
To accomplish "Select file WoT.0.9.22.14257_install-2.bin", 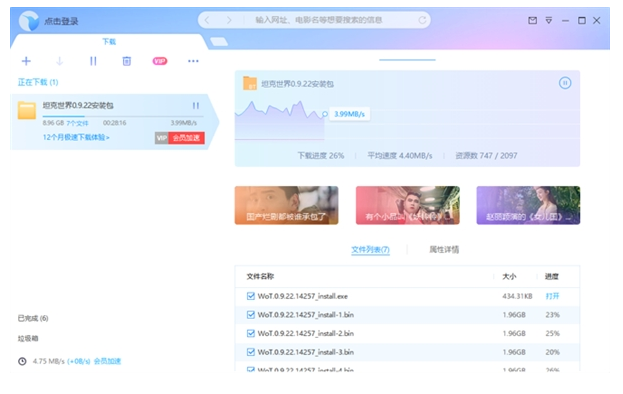I will tap(306, 333).
